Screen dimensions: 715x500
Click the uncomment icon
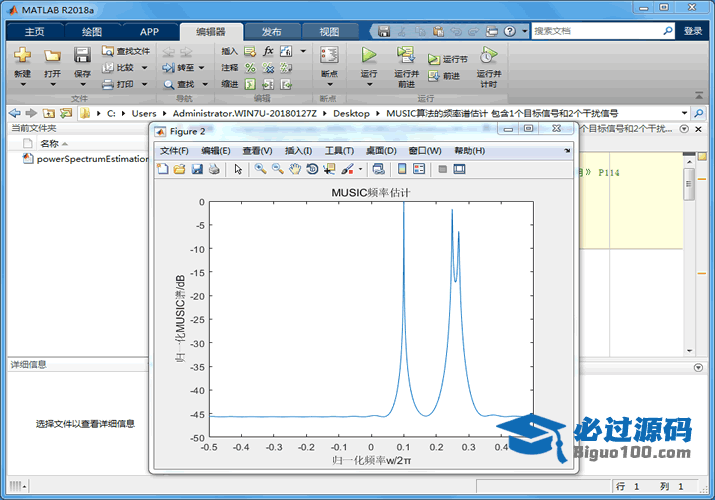tap(268, 68)
